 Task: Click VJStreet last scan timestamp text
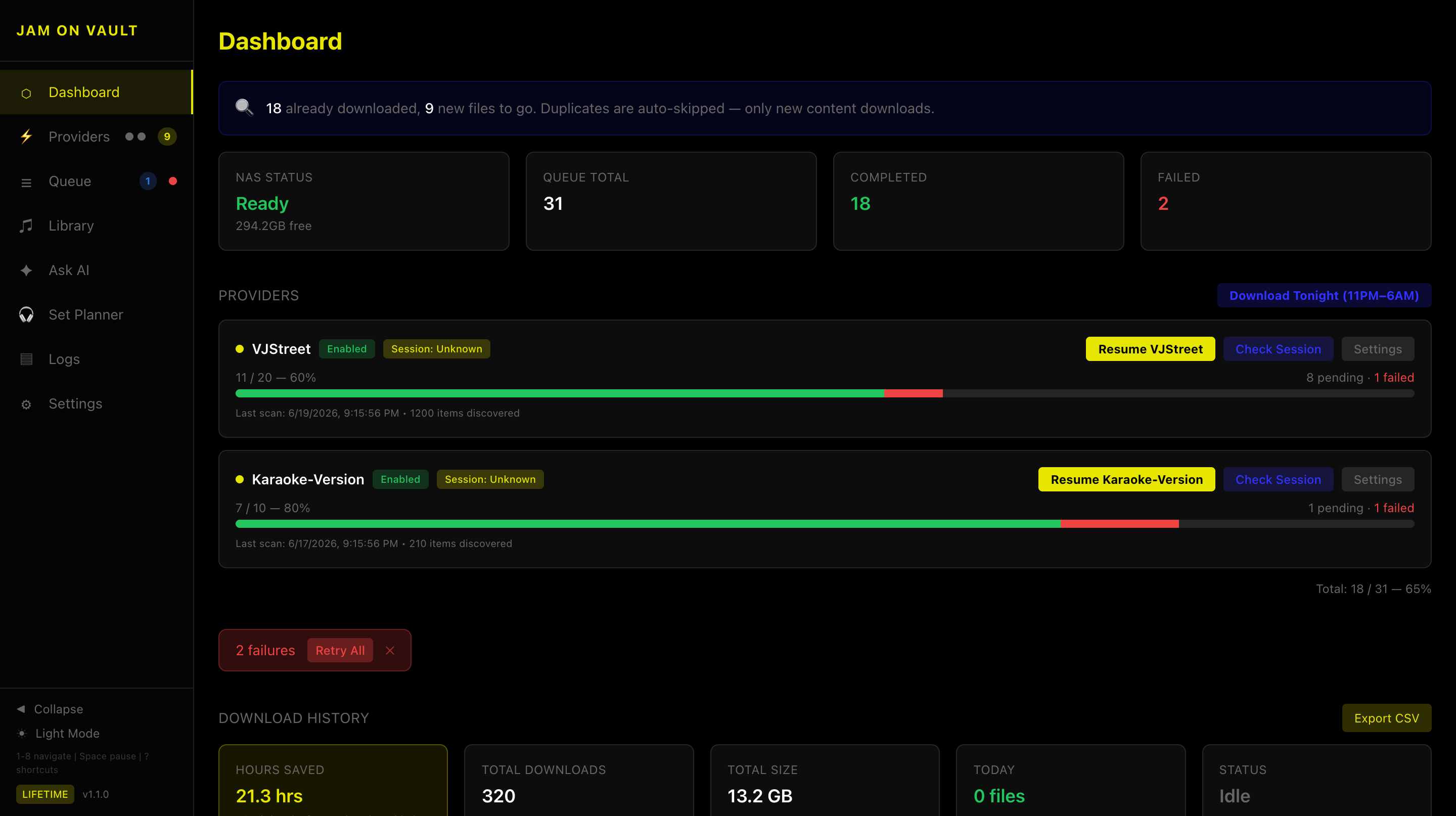tap(317, 413)
